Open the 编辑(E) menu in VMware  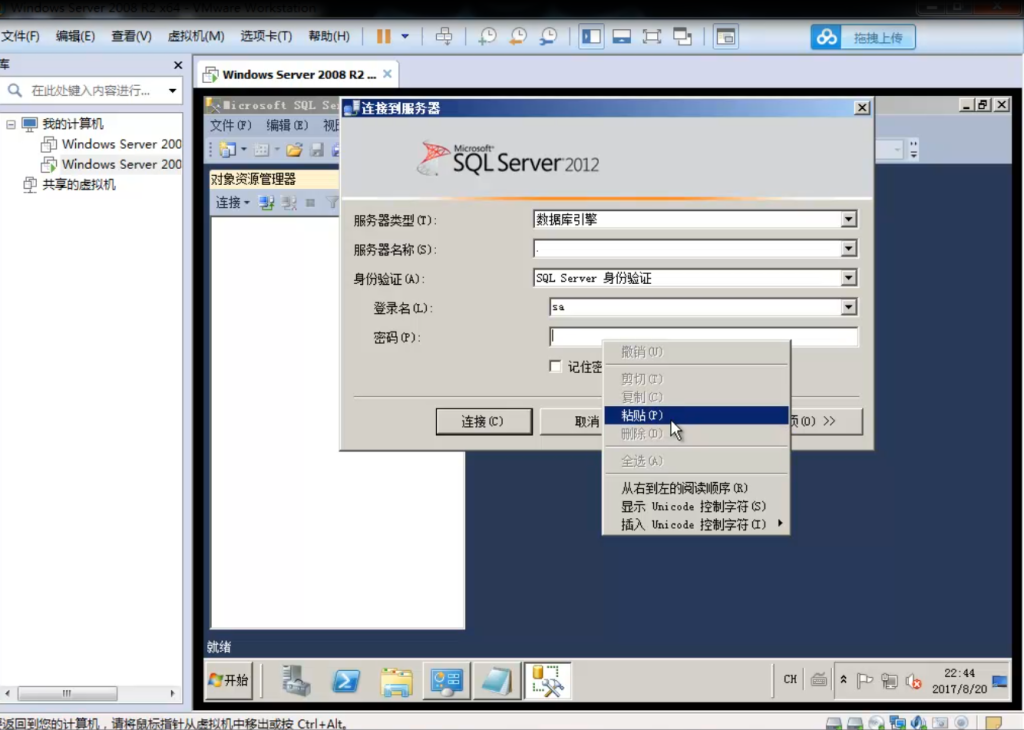click(x=75, y=37)
